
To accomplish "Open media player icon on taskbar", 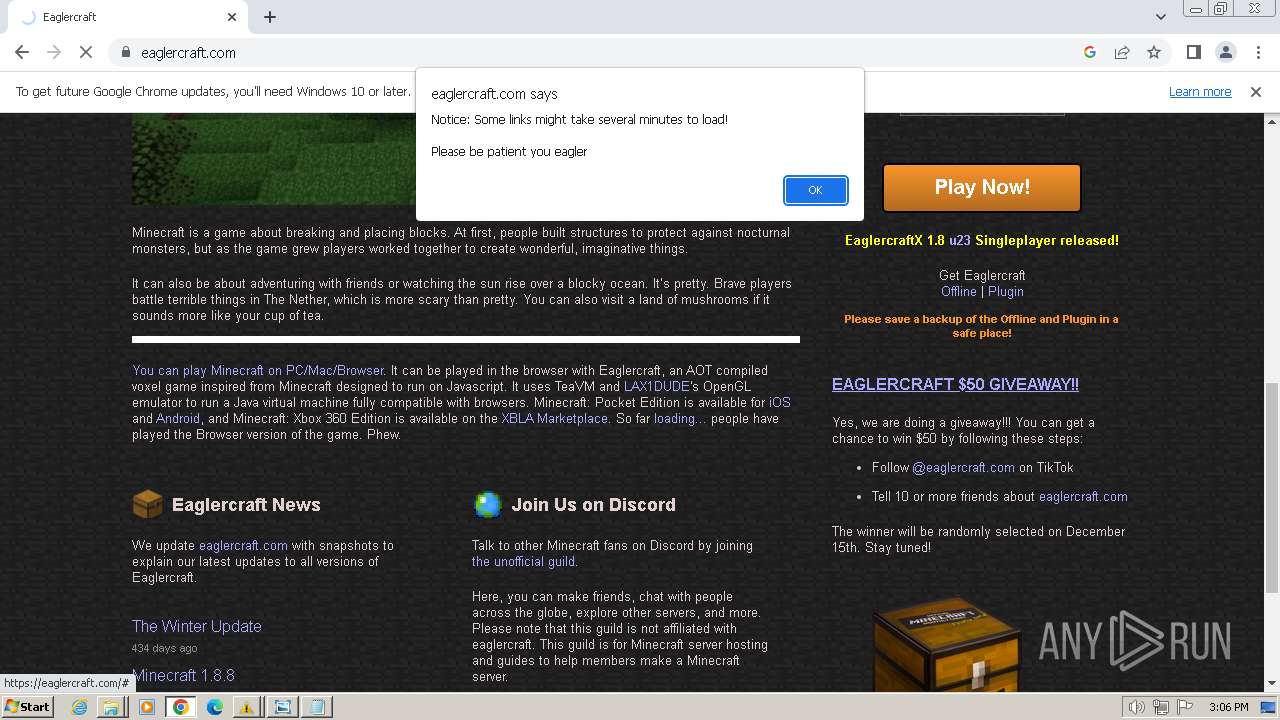I will 147,706.
